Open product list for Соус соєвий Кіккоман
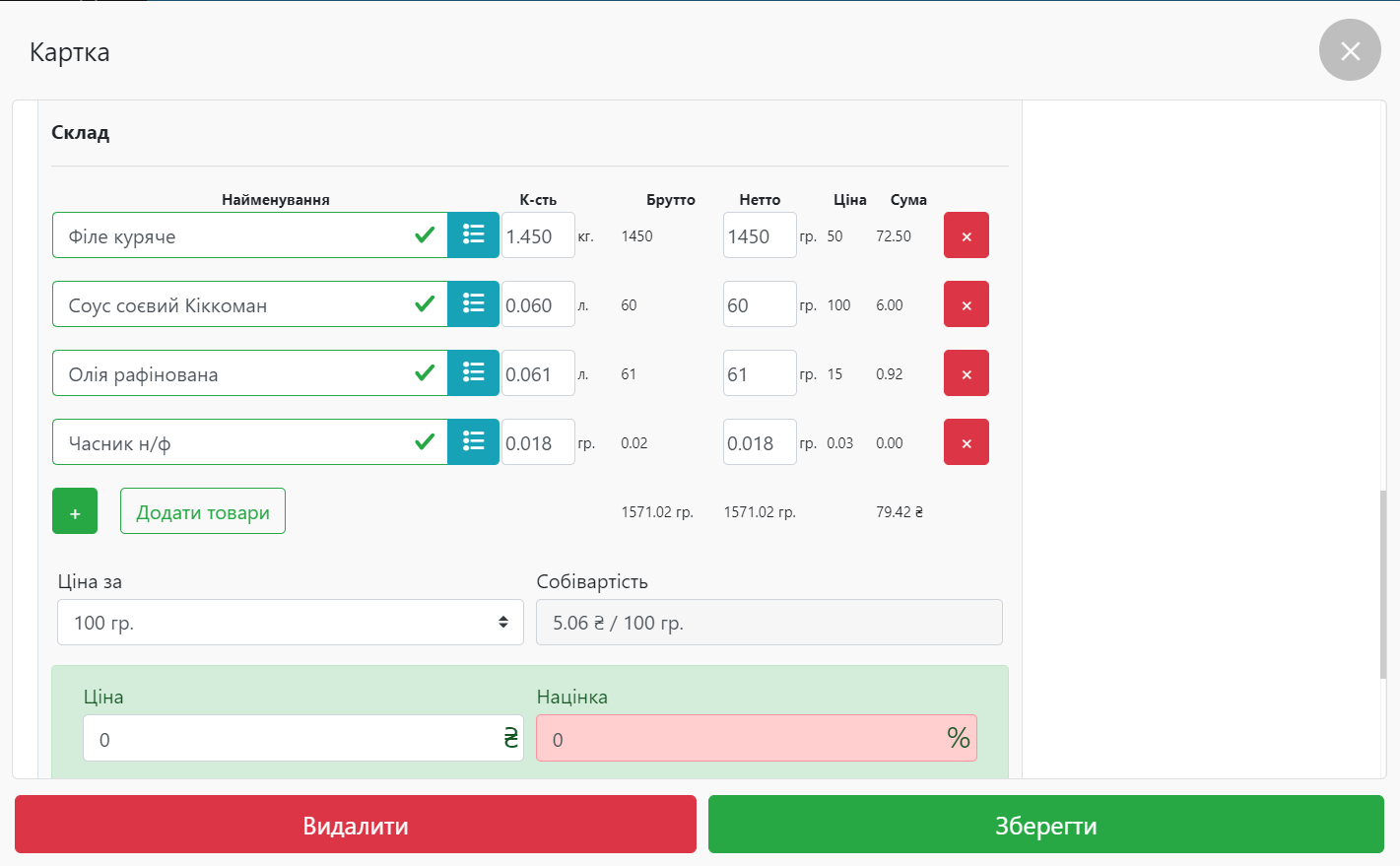The image size is (1400, 866). [473, 304]
